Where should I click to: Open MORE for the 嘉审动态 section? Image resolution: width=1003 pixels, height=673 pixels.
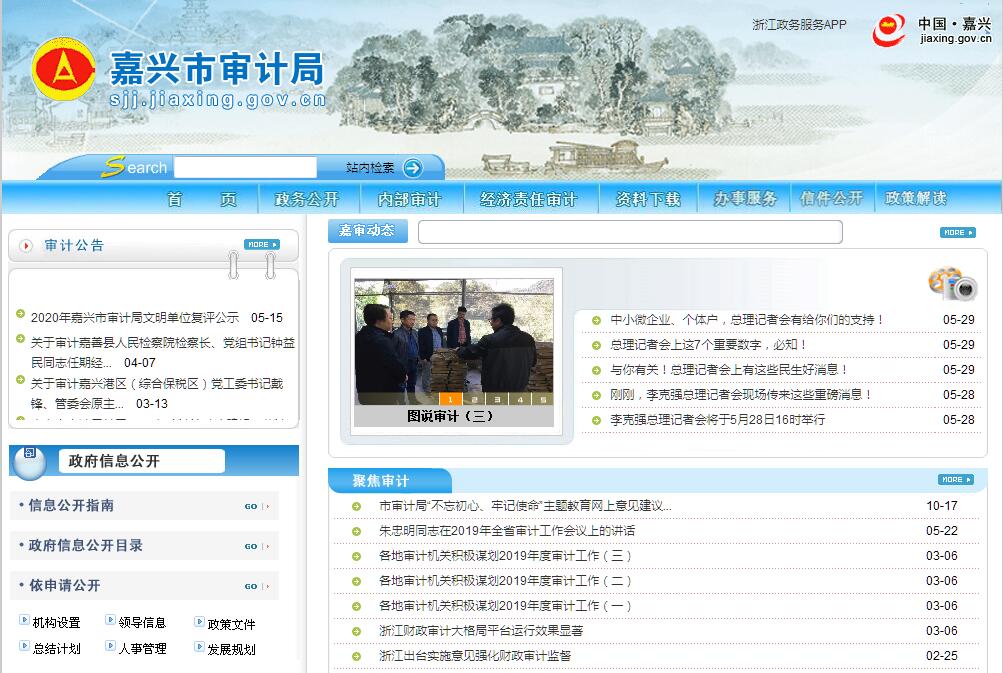pos(957,232)
